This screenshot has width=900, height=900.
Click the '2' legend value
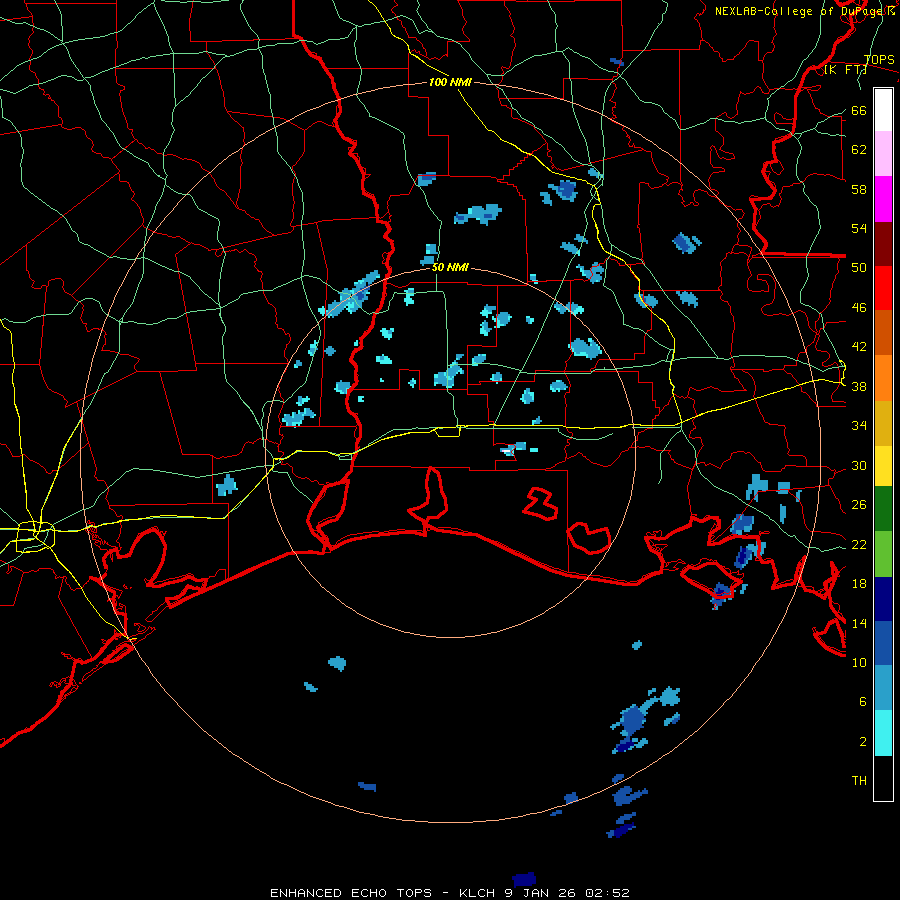(863, 742)
